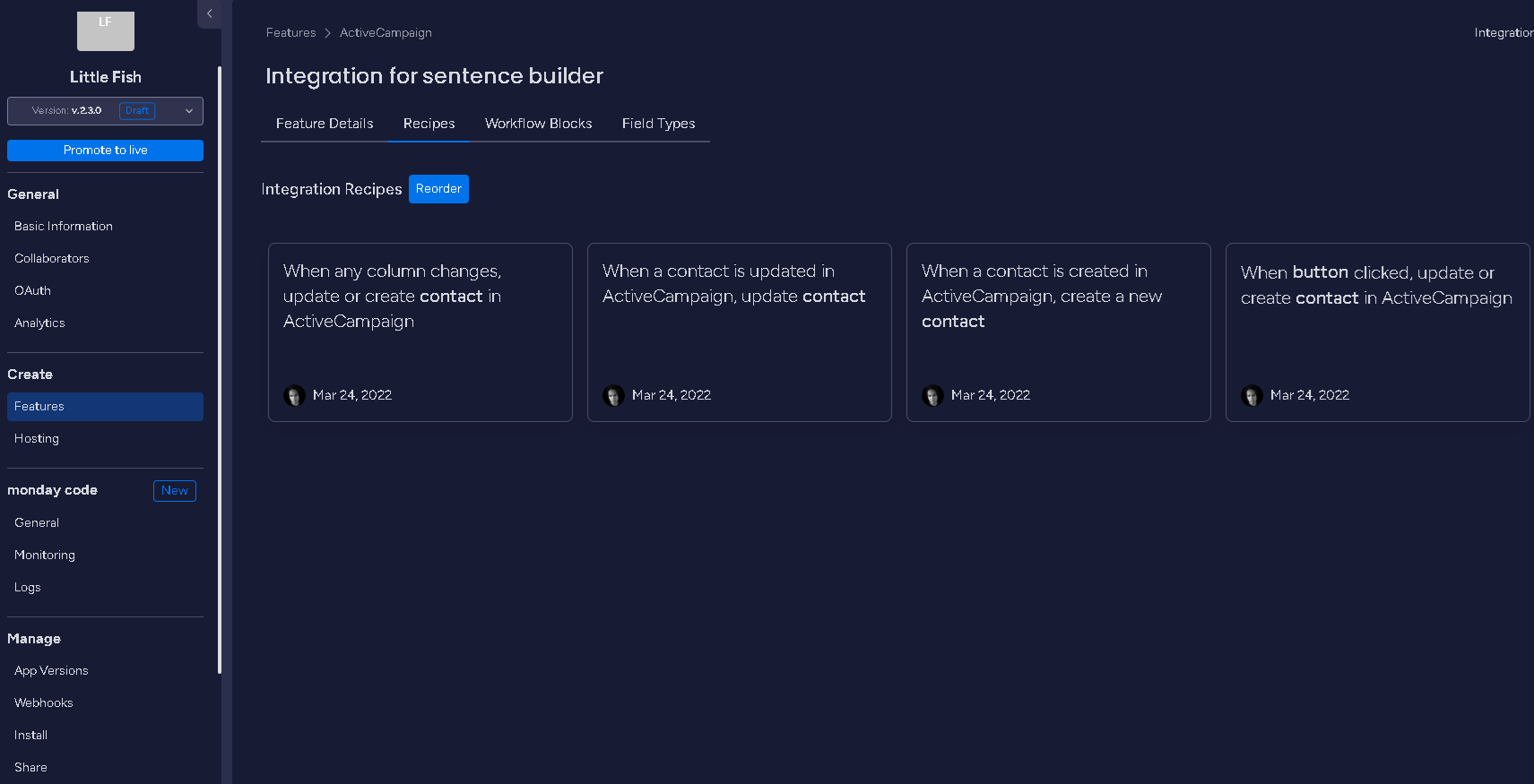This screenshot has height=784, width=1534.
Task: Click the Integration link in the header corner
Action: (x=1504, y=33)
